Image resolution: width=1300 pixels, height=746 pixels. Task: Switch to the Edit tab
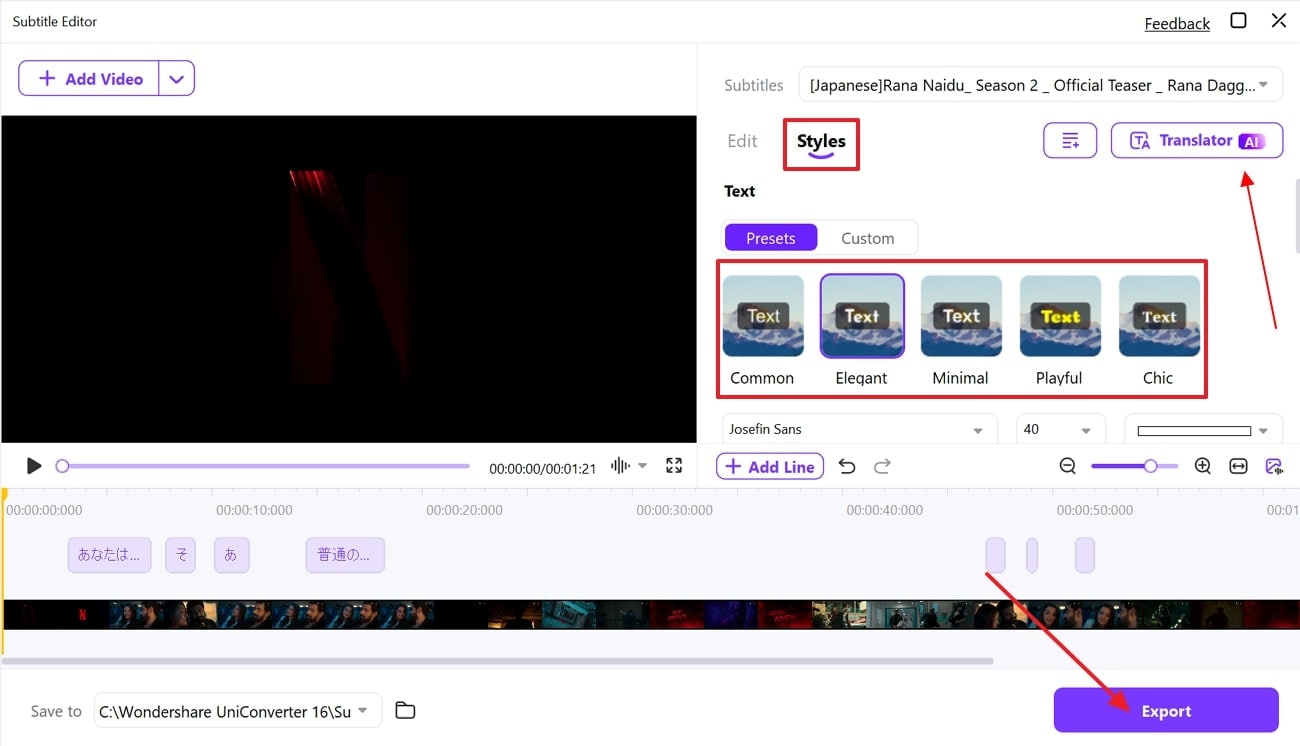[742, 141]
